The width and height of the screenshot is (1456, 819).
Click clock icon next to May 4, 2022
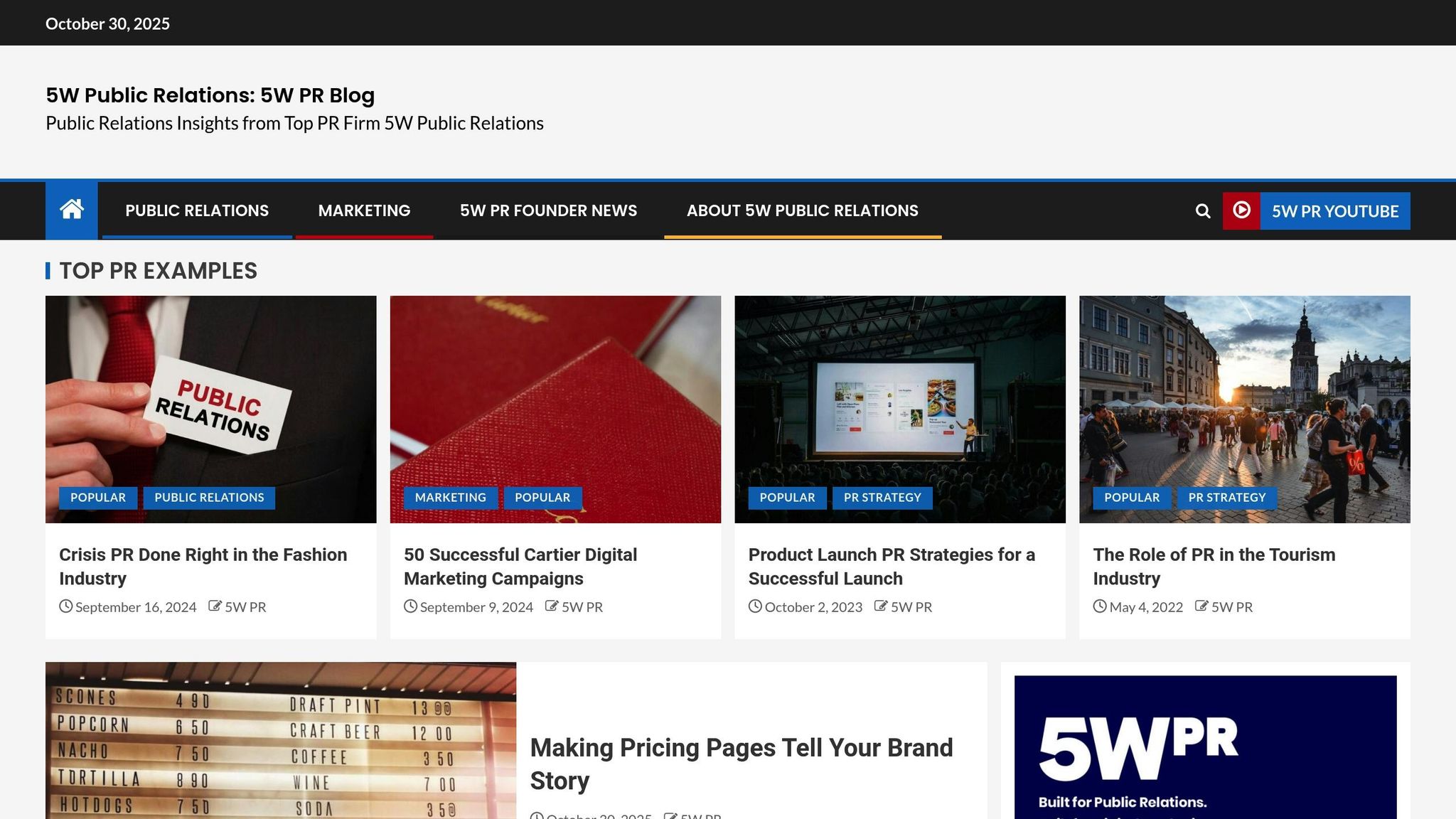[x=1100, y=606]
